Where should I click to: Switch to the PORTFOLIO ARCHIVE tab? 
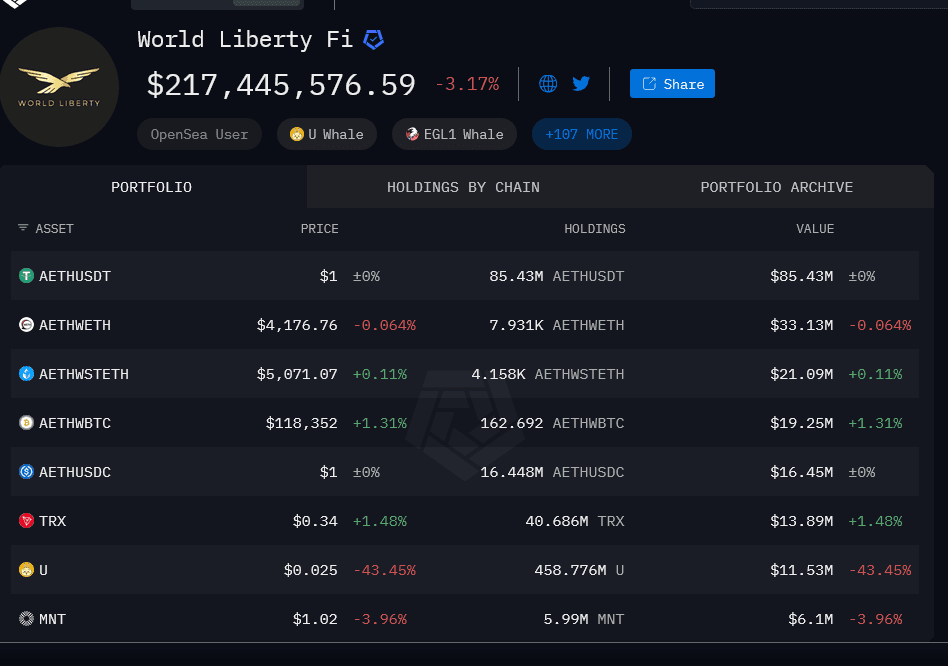[777, 187]
